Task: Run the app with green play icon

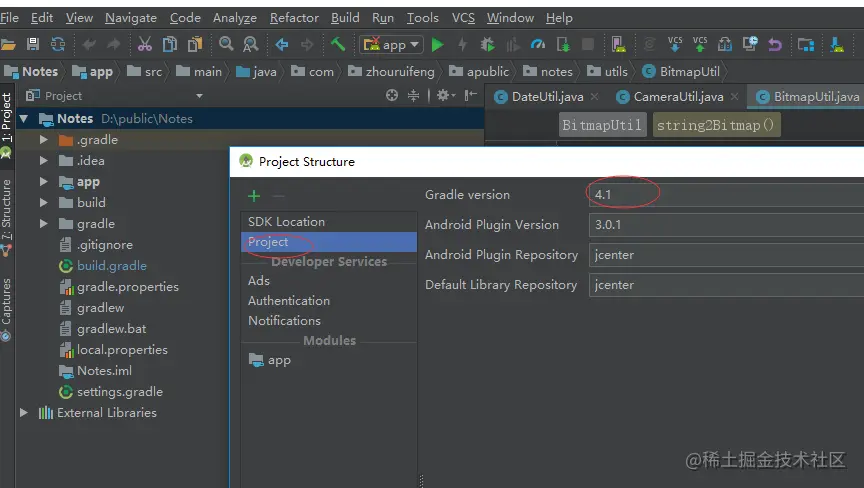Action: (x=438, y=45)
